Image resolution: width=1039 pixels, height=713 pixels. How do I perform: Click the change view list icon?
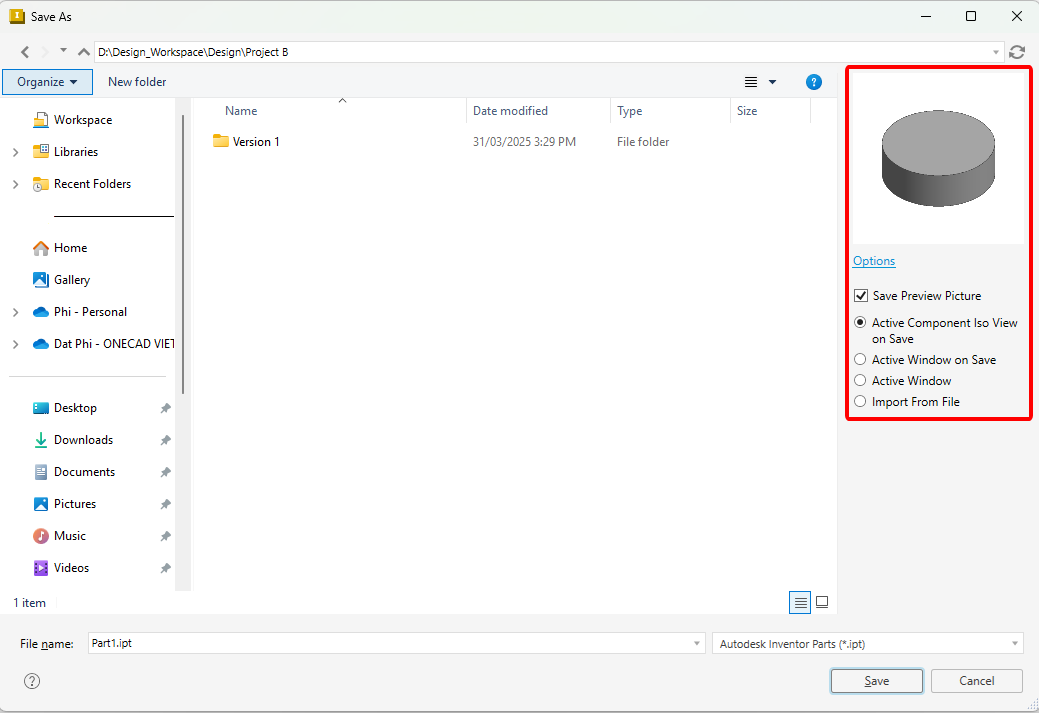751,82
